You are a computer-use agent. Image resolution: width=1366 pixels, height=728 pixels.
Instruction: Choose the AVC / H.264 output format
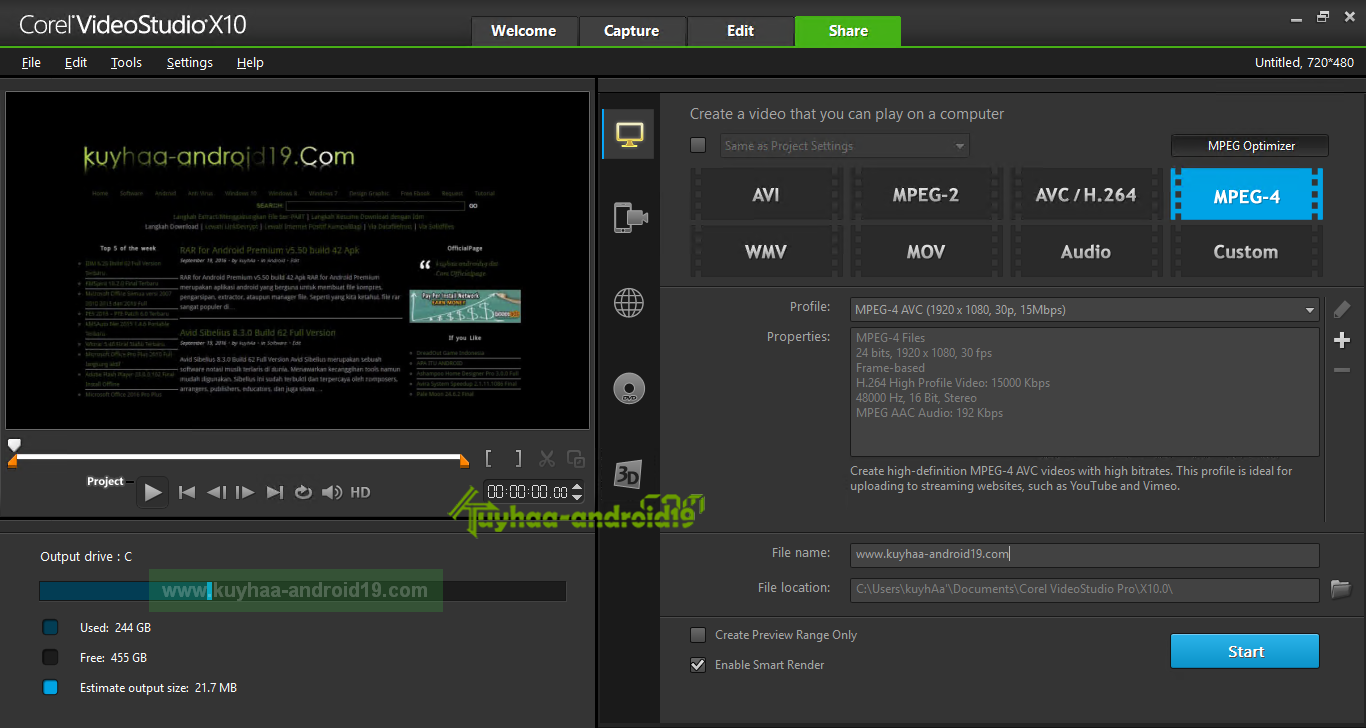click(1086, 195)
